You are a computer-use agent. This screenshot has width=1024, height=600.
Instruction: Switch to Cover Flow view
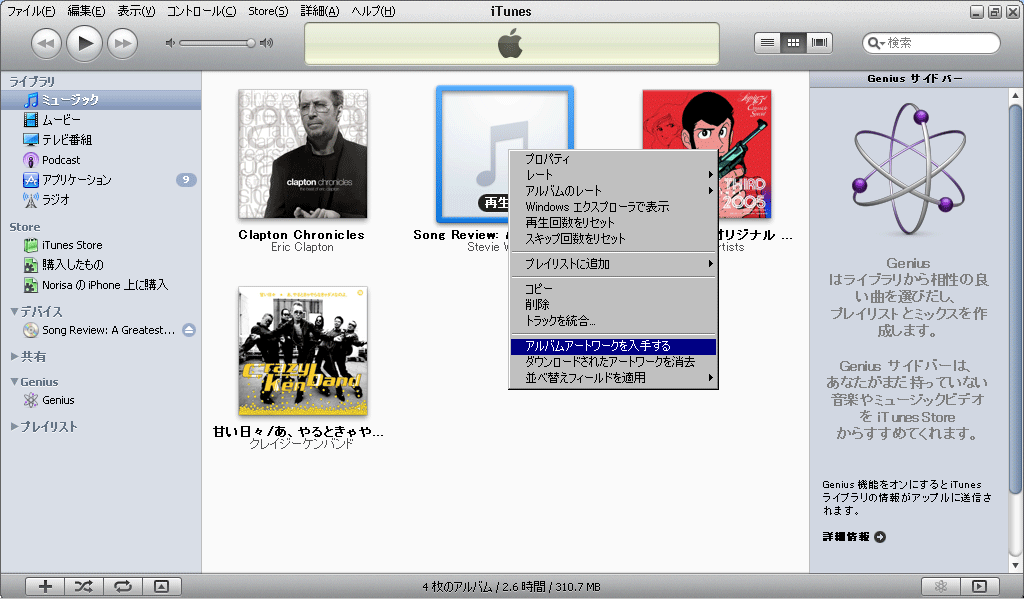[x=819, y=43]
